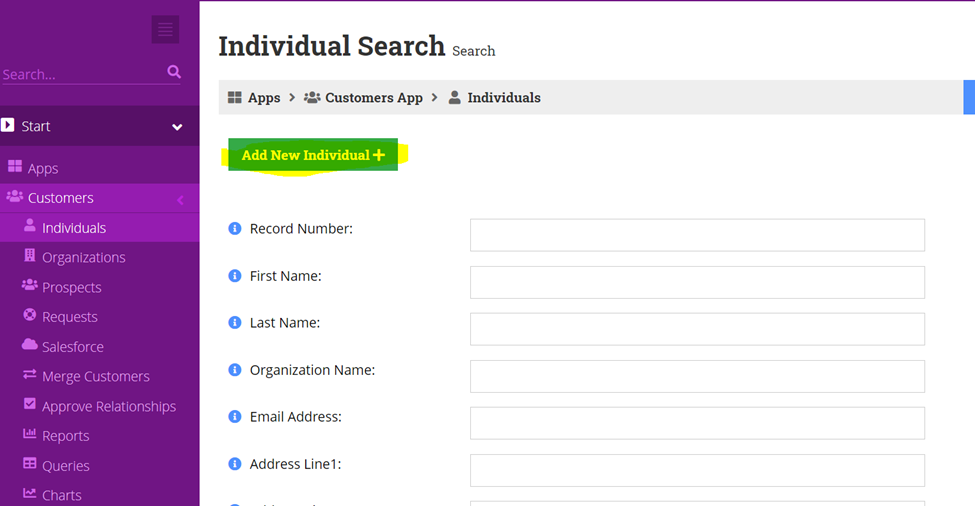Focus the Organization Name input field
975x506 pixels.
[x=697, y=376]
